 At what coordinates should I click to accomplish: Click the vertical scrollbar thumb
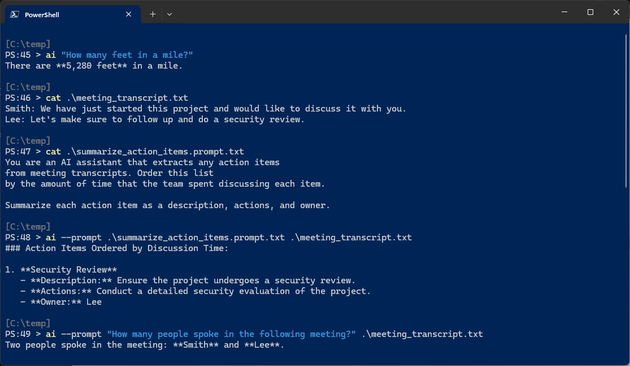click(626, 110)
